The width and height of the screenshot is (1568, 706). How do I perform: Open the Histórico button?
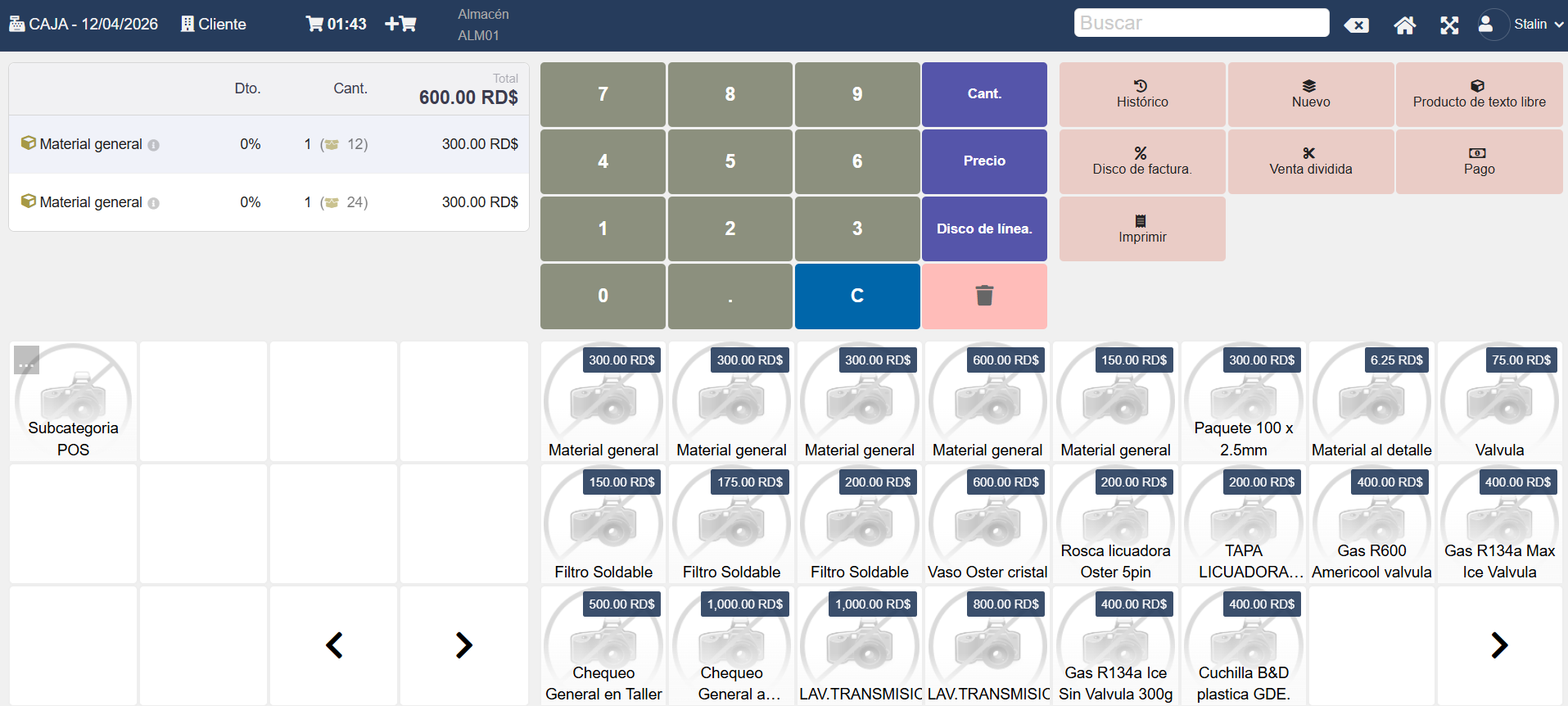coord(1142,94)
